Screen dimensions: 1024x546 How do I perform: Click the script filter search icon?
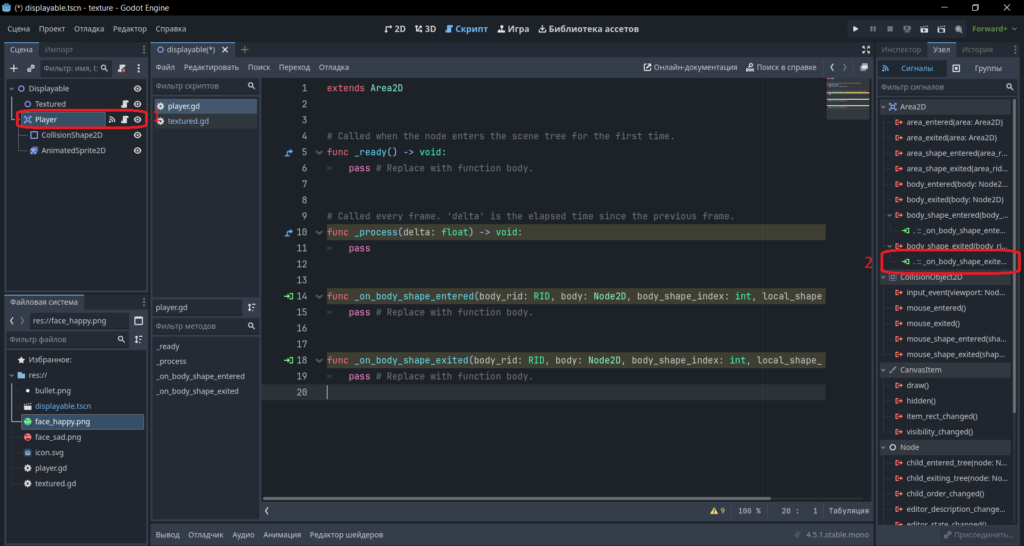[251, 86]
